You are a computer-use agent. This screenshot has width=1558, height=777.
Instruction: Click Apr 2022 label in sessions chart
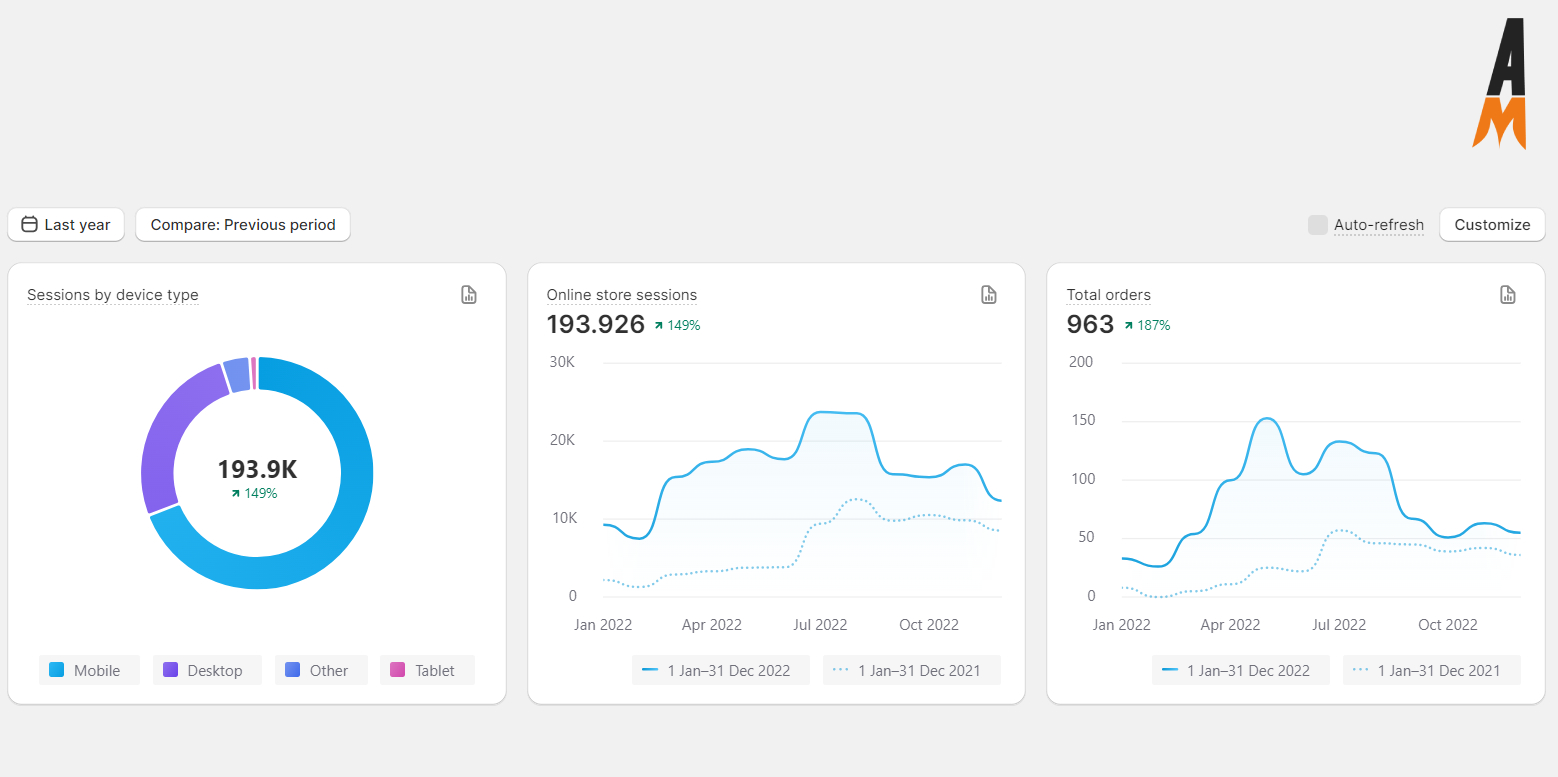(712, 625)
